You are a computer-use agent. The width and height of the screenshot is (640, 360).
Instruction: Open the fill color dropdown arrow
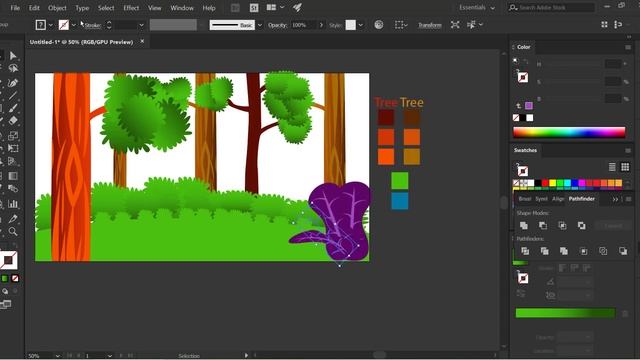[x=51, y=25]
